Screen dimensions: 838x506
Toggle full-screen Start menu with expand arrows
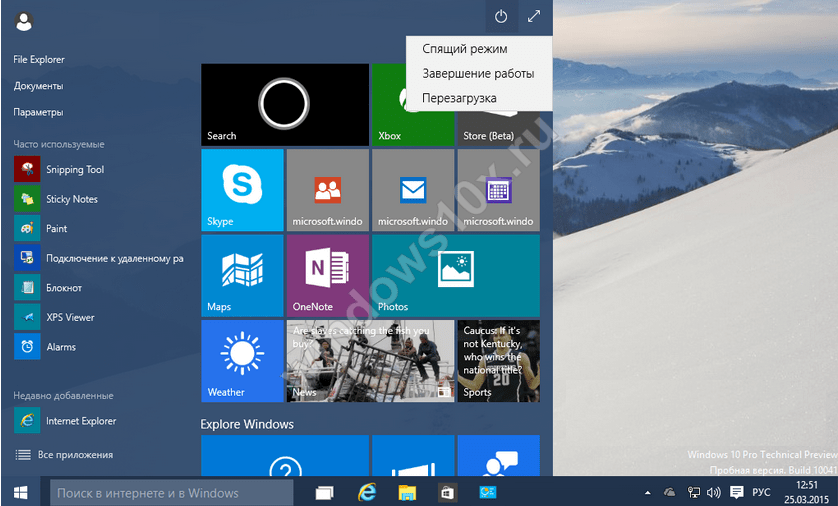535,17
